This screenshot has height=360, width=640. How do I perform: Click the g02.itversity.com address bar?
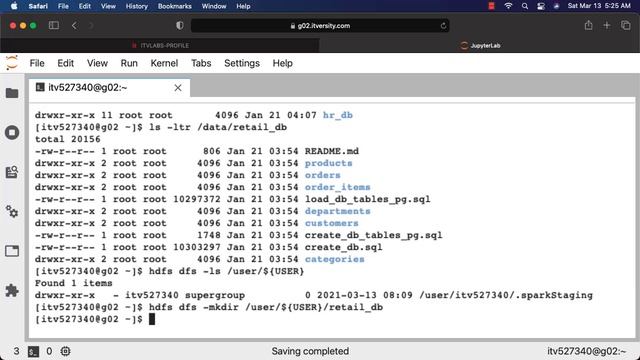320,26
